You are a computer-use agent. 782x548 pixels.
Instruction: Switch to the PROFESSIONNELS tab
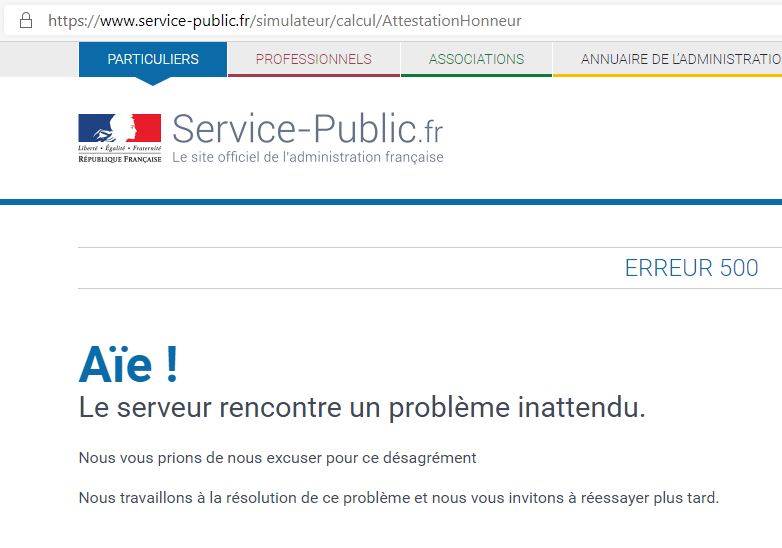[314, 59]
